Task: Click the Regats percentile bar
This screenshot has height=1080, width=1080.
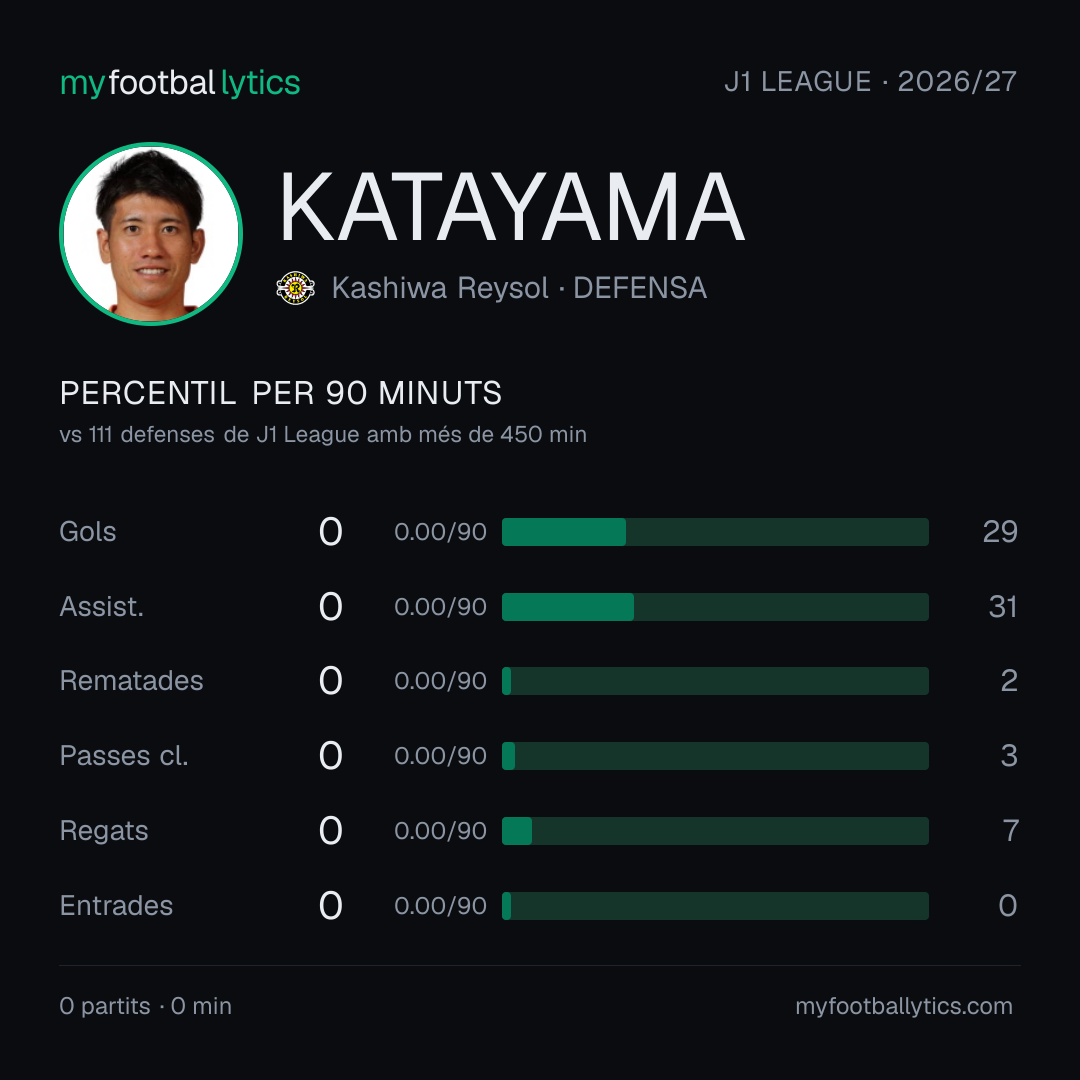Action: [715, 831]
